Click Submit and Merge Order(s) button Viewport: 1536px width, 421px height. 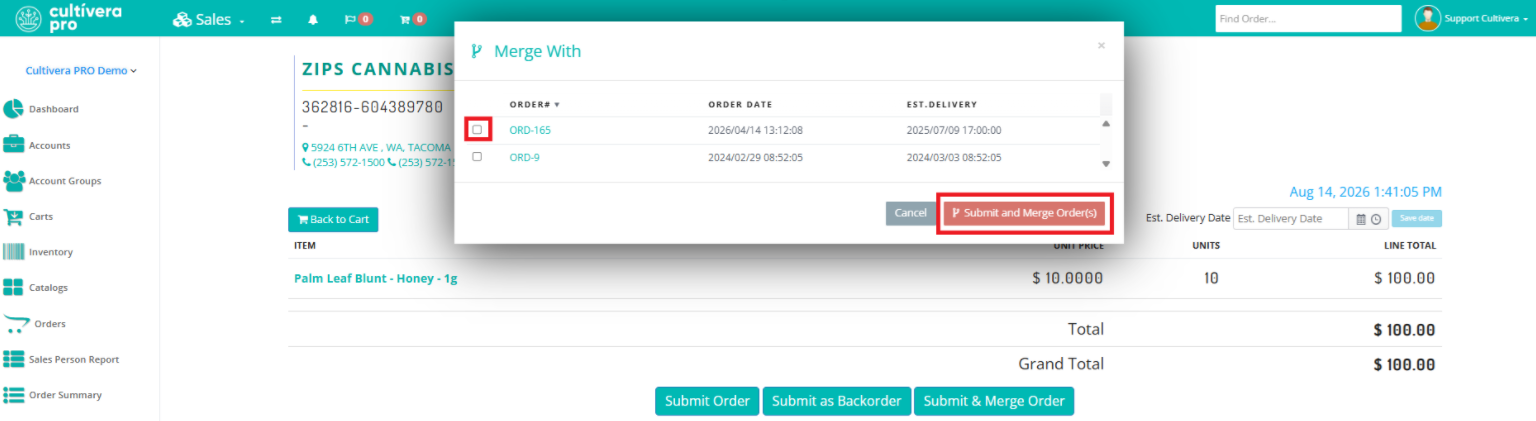[x=1024, y=213]
